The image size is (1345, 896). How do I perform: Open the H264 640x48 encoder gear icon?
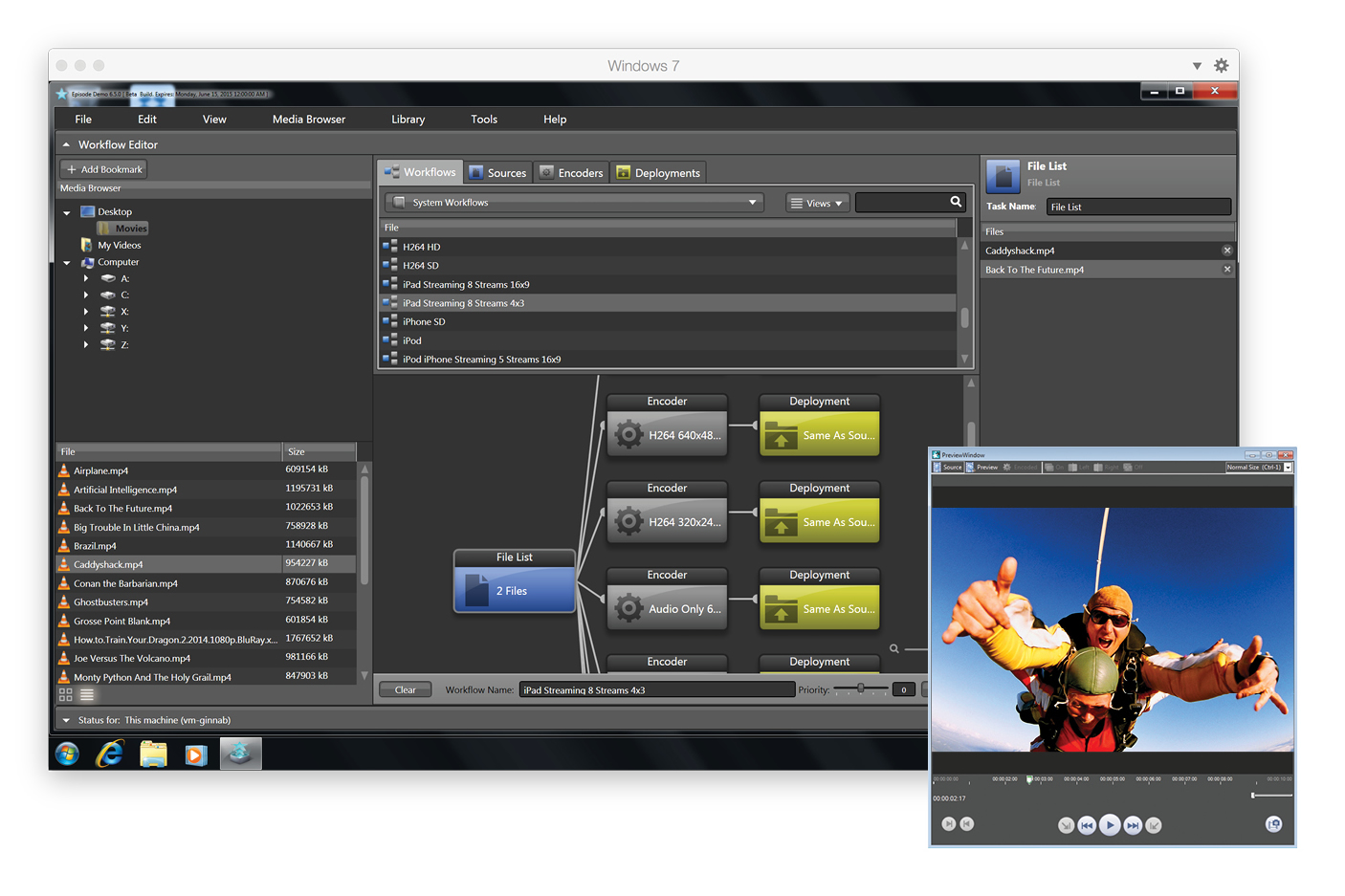pos(628,435)
